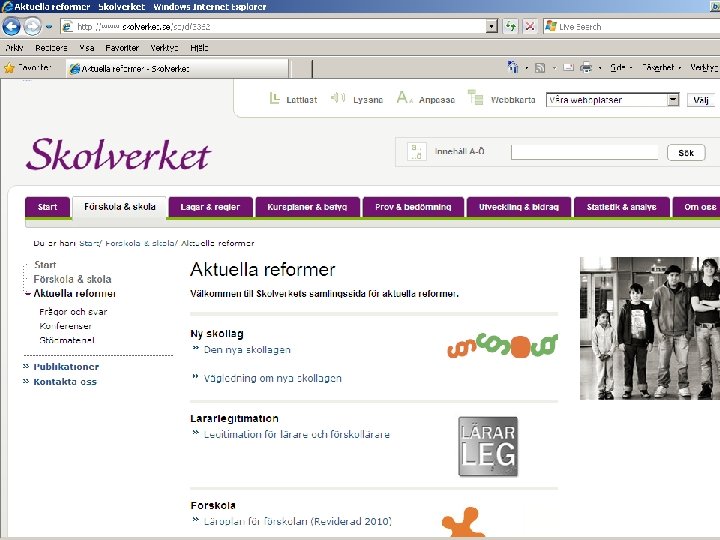
Task: Select the Prov & bedömning tab
Action: (413, 207)
